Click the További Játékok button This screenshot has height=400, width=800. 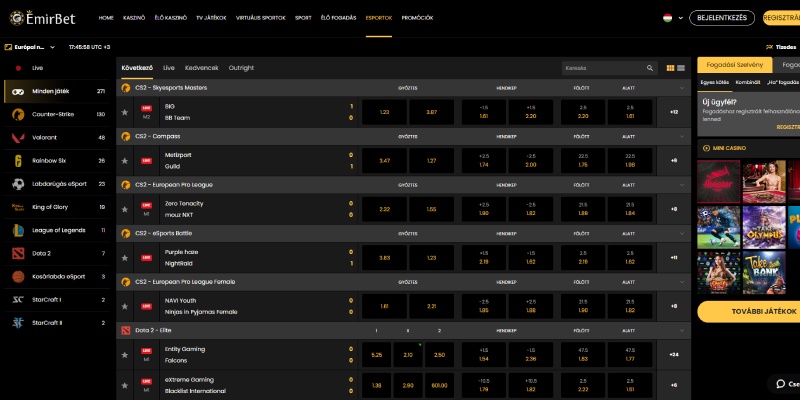749,311
